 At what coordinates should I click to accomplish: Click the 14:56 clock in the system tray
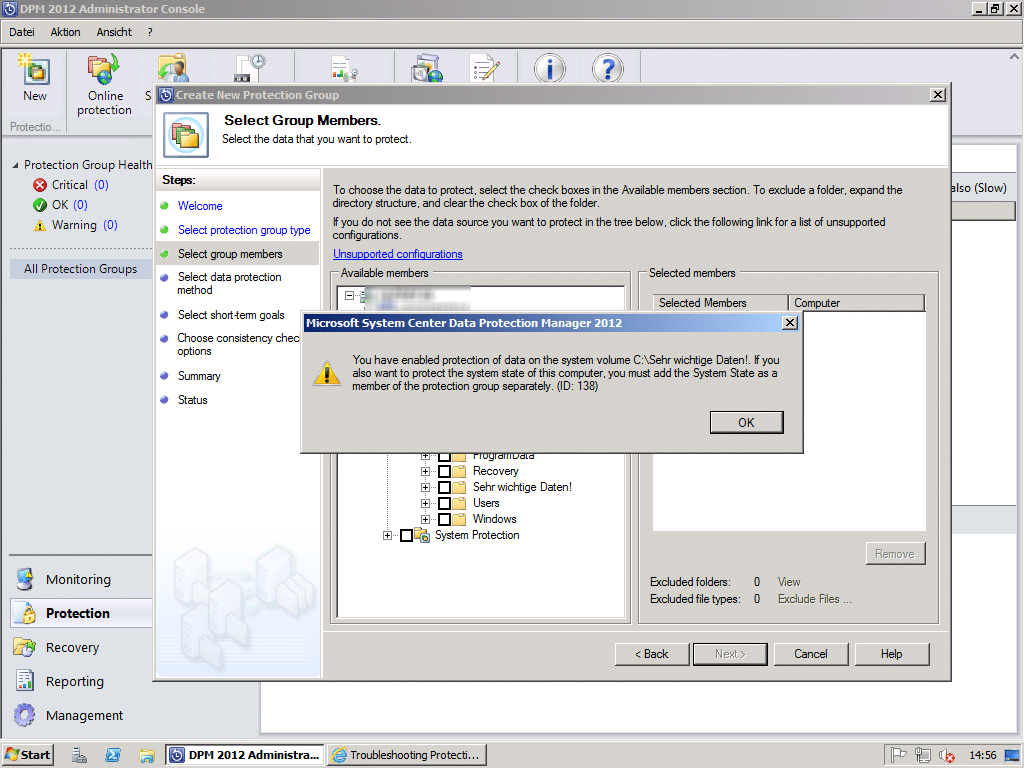point(982,755)
